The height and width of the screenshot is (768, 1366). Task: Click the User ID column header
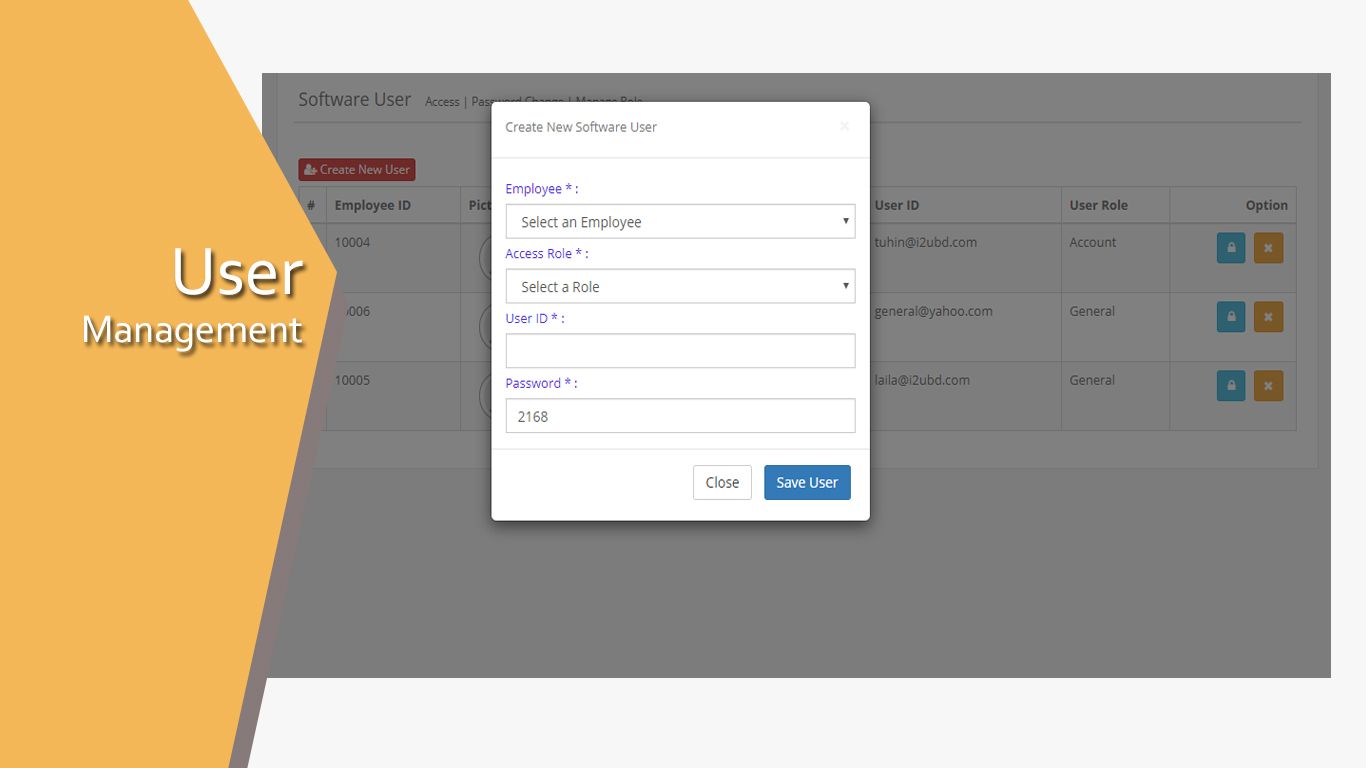pos(897,205)
